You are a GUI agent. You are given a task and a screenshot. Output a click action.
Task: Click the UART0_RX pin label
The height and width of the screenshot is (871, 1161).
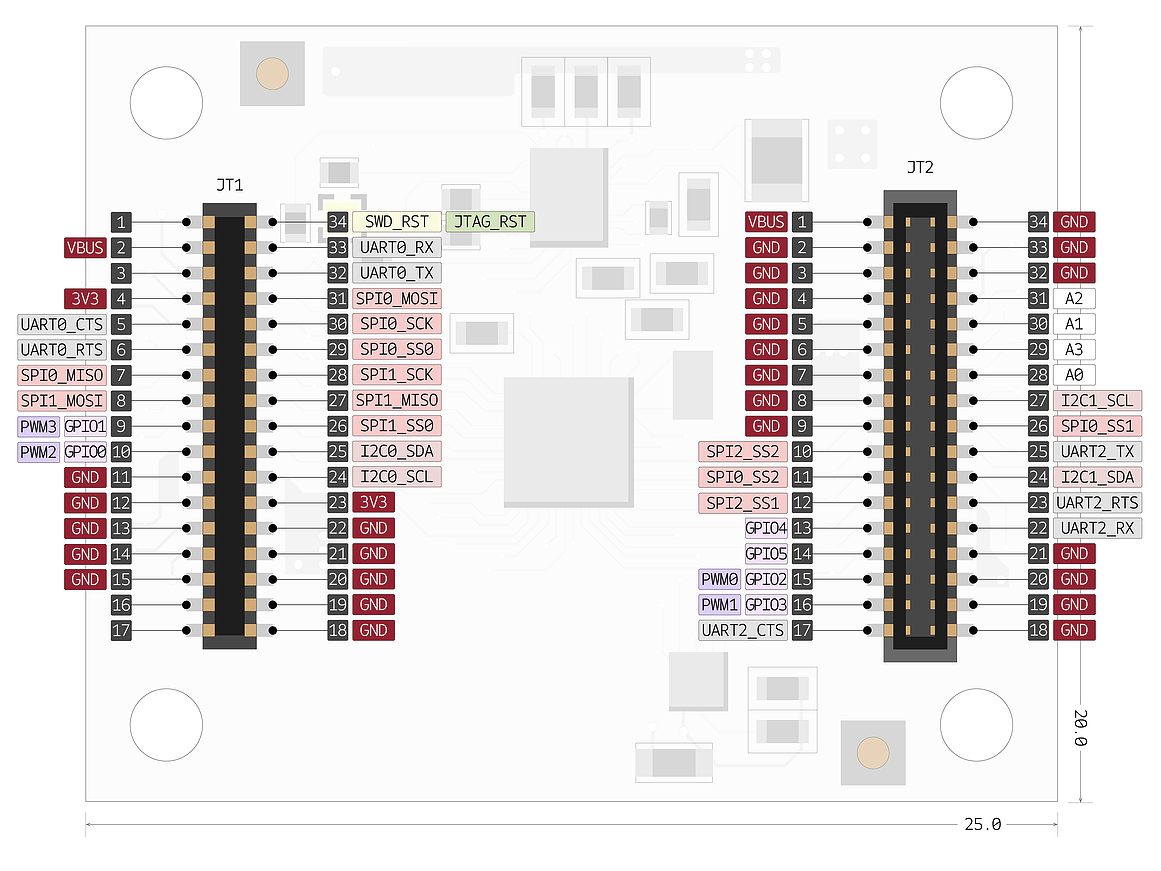coord(396,247)
